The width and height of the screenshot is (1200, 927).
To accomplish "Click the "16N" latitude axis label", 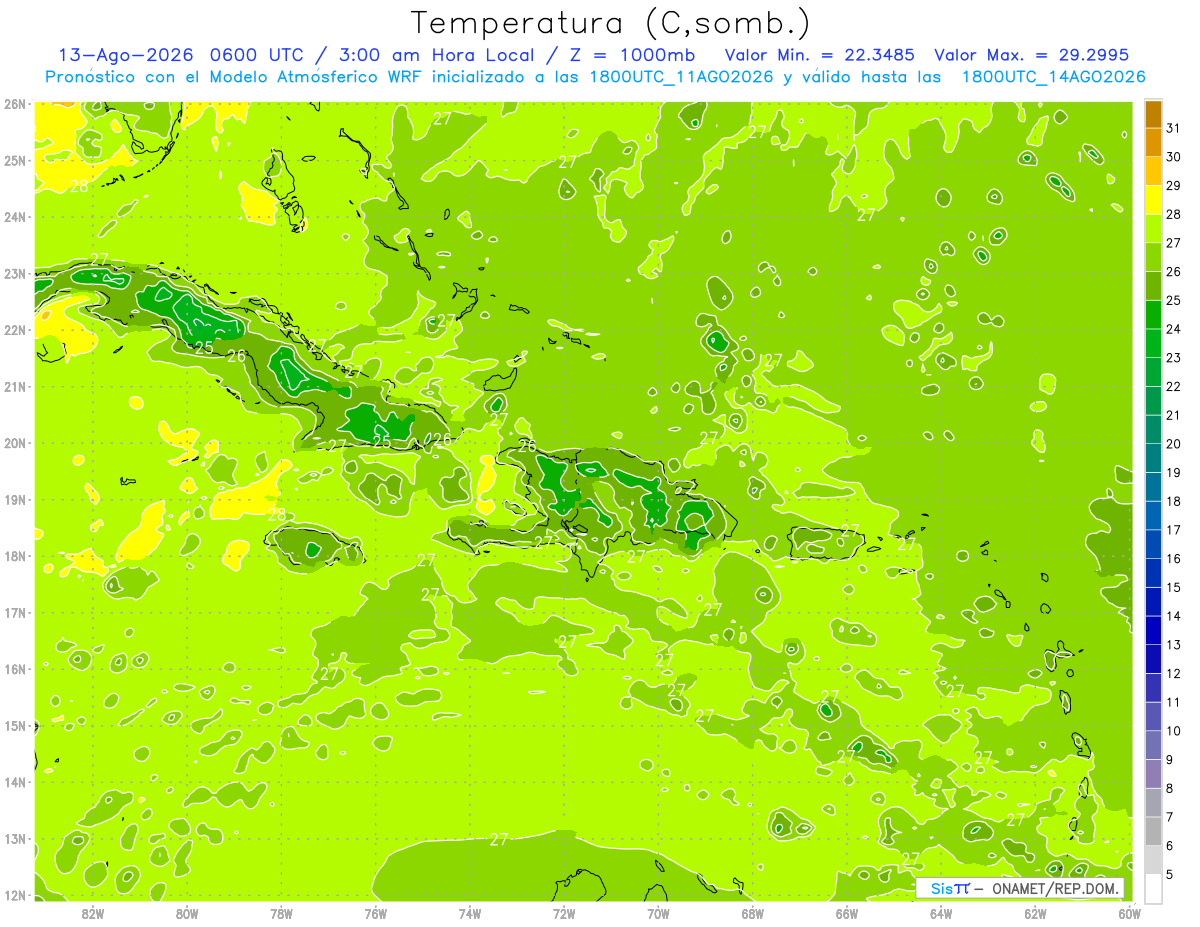I will click(x=15, y=669).
